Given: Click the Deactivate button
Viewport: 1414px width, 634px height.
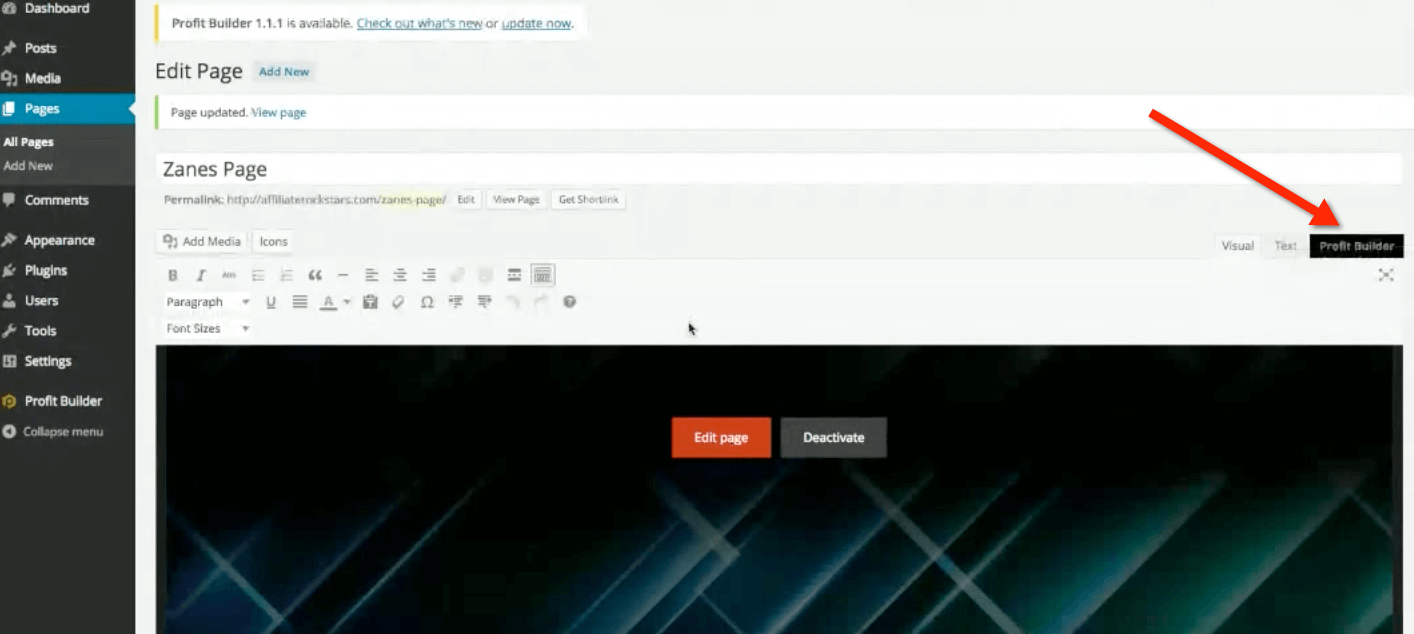Looking at the screenshot, I should [833, 437].
